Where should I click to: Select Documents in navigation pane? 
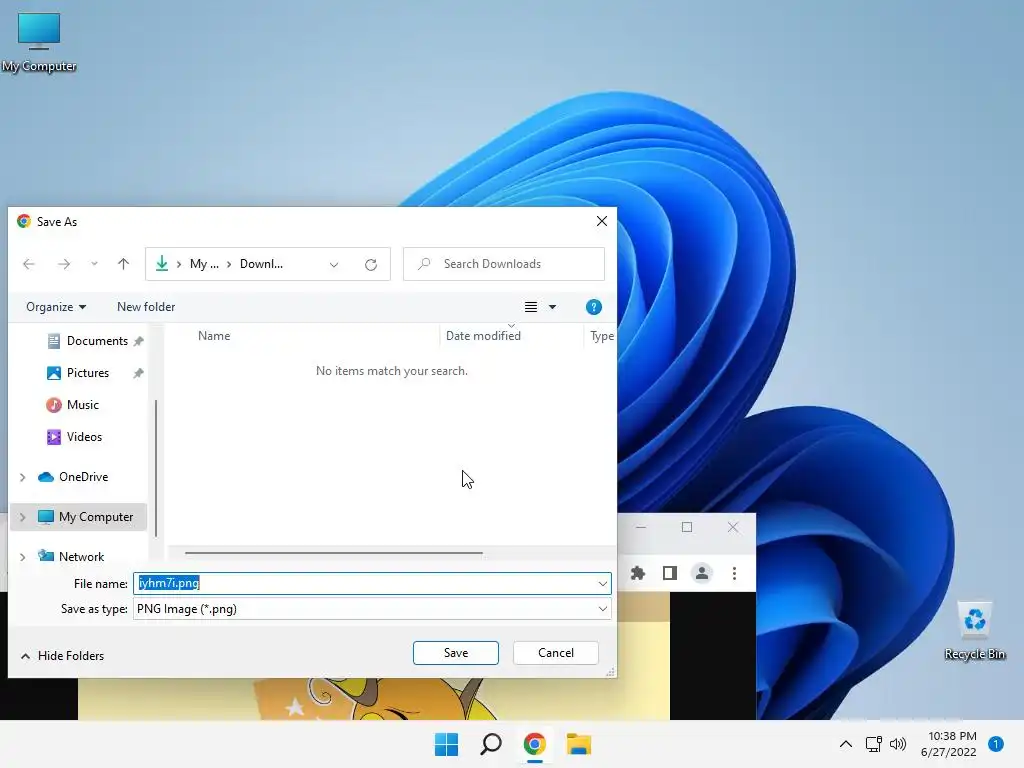(x=97, y=341)
